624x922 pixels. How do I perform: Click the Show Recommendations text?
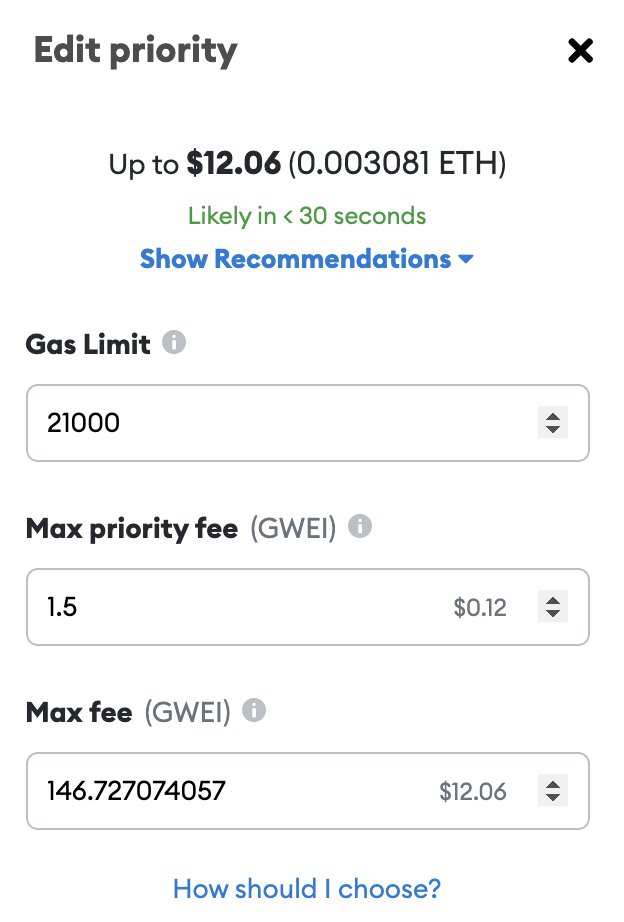(x=295, y=258)
